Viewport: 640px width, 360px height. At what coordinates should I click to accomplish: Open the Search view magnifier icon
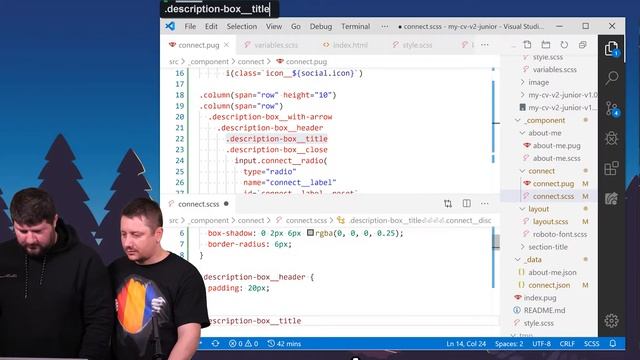(x=611, y=78)
